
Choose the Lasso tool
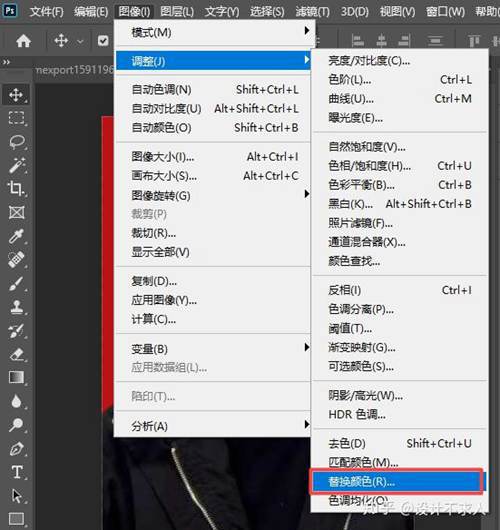click(17, 142)
